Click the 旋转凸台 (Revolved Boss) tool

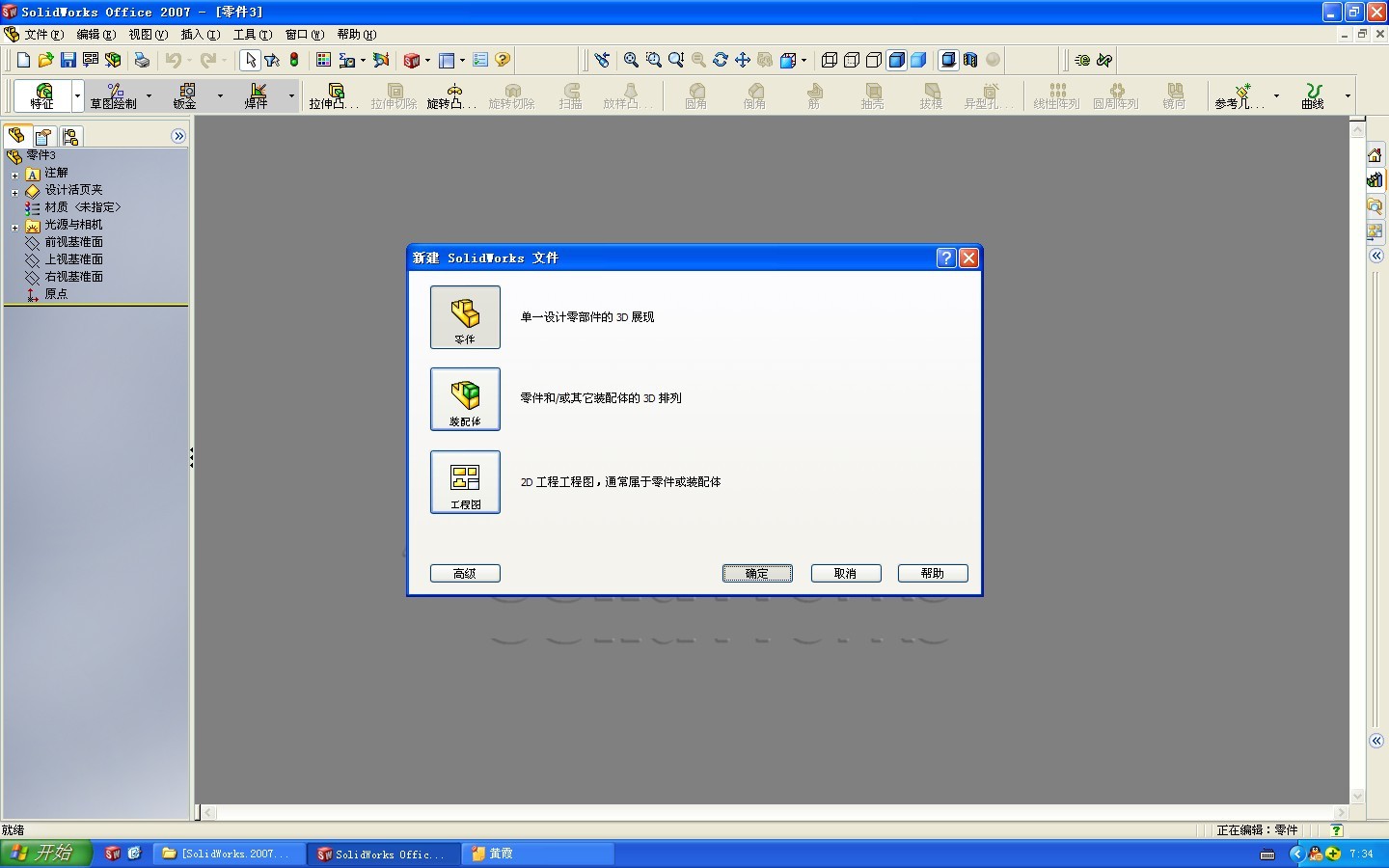[x=451, y=95]
